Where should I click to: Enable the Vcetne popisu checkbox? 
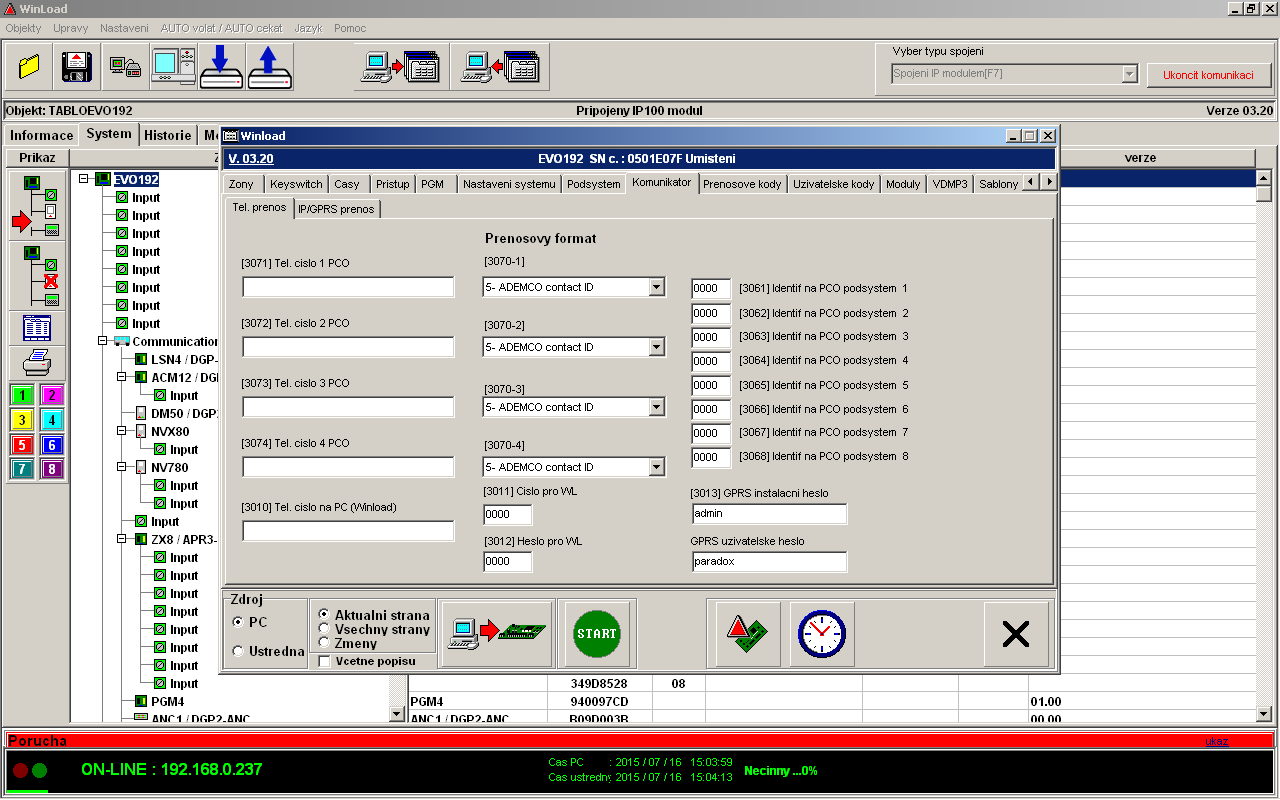(x=324, y=661)
